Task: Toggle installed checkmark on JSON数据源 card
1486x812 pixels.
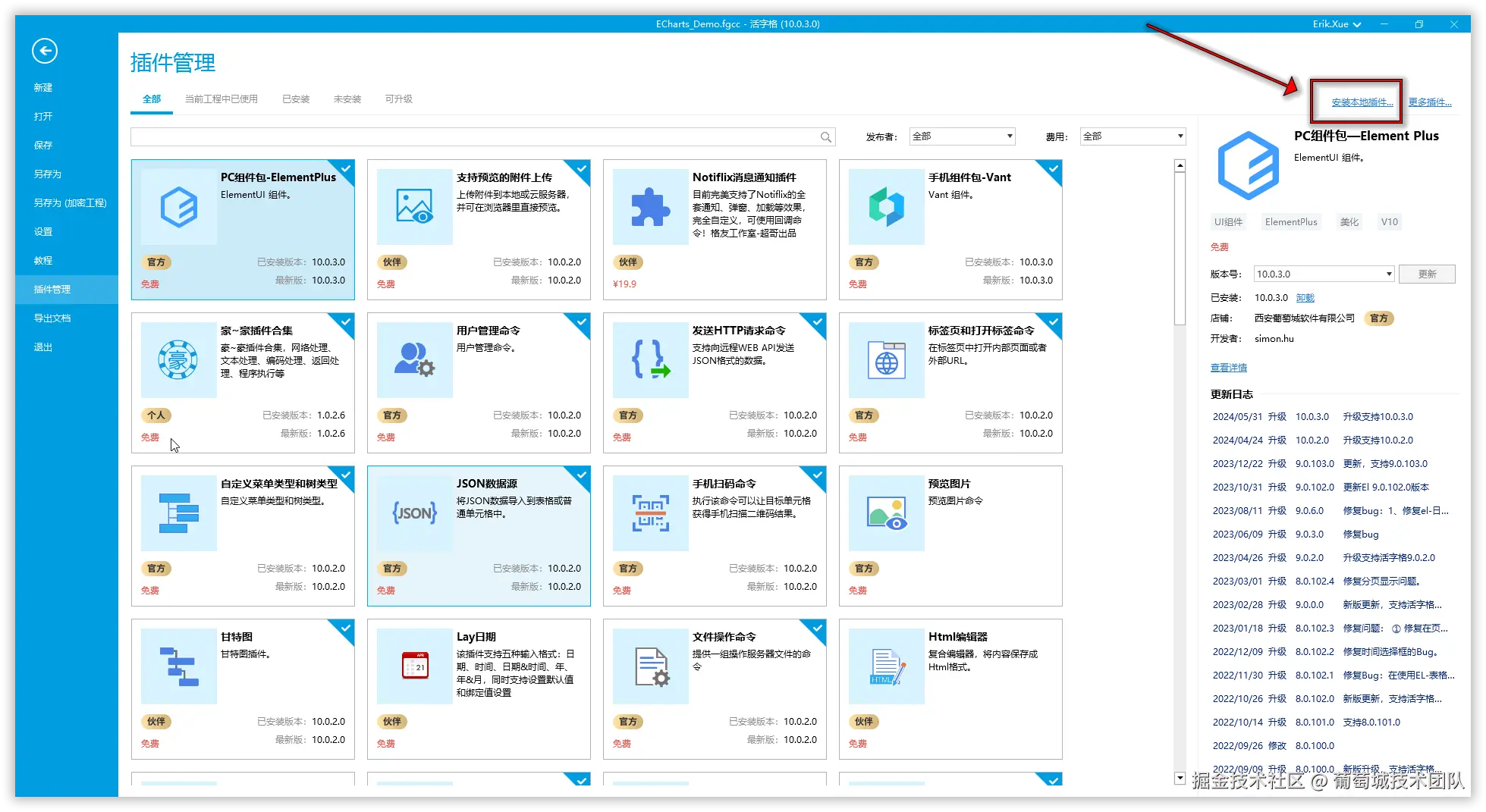Action: (581, 475)
